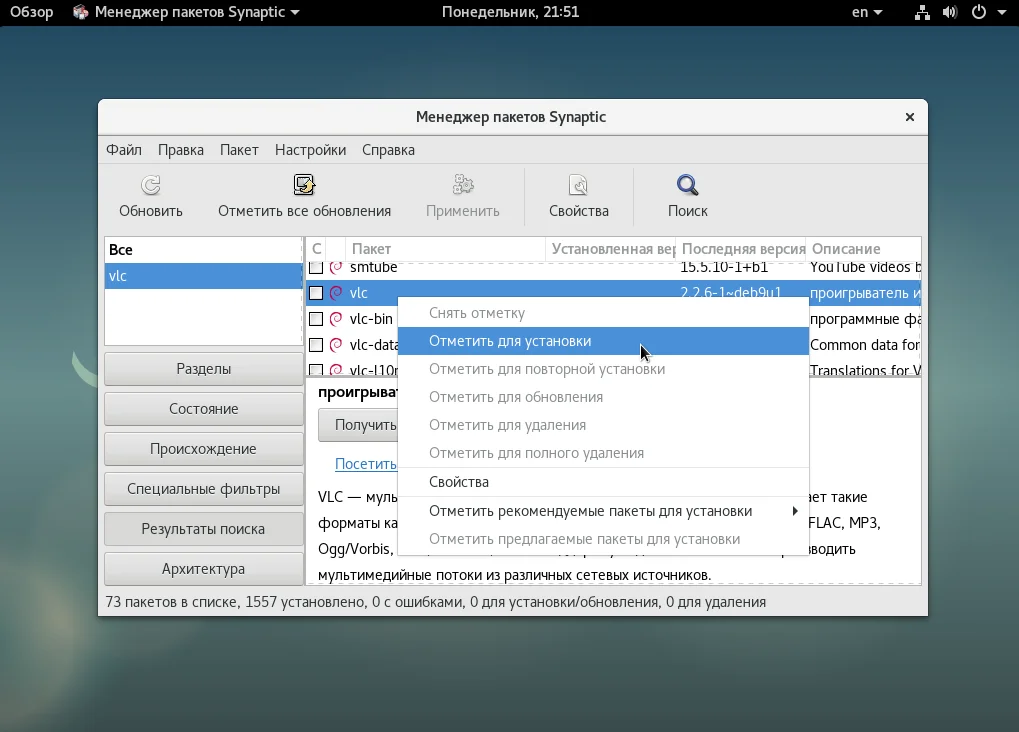
Task: Choose Отметить для установки in context menu
Action: click(603, 341)
